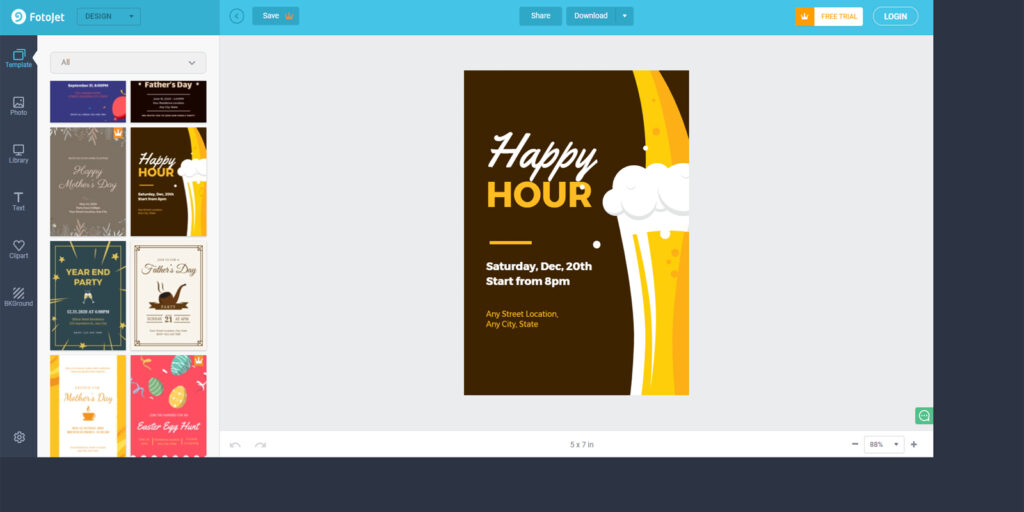The image size is (1024, 512).
Task: Select the Text tool
Action: (x=18, y=201)
